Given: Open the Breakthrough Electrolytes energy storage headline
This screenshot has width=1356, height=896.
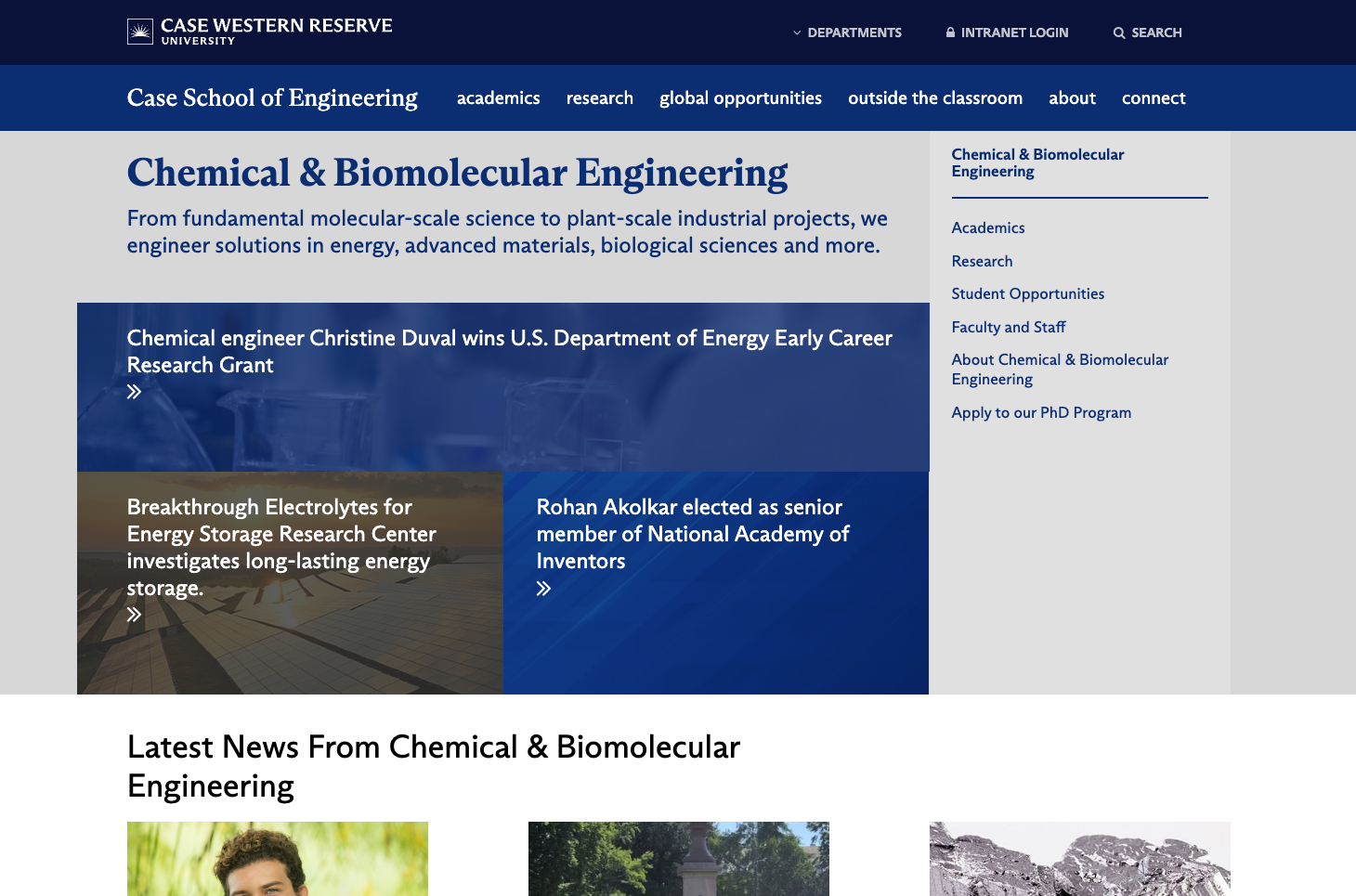Looking at the screenshot, I should click(281, 547).
